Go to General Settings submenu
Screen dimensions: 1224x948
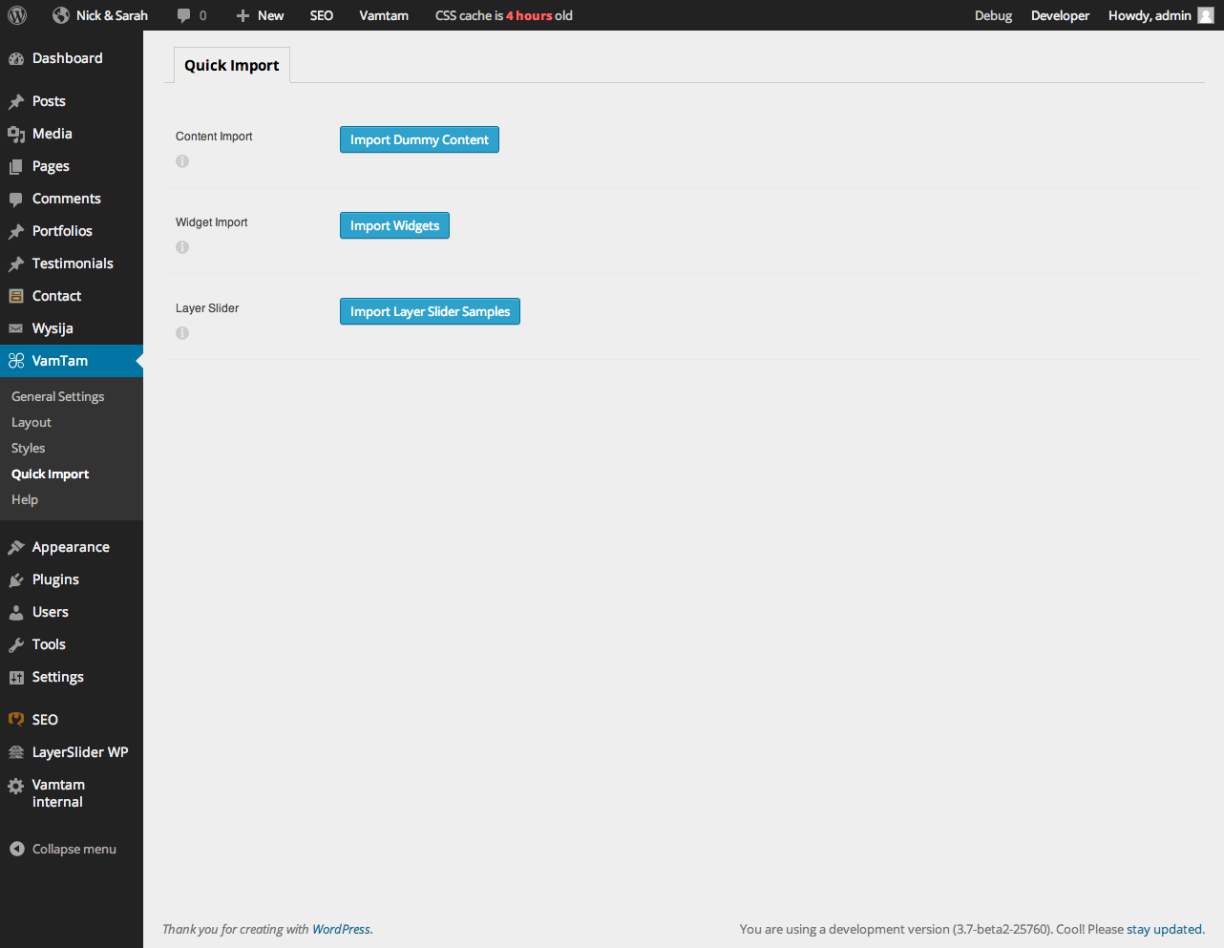(58, 396)
